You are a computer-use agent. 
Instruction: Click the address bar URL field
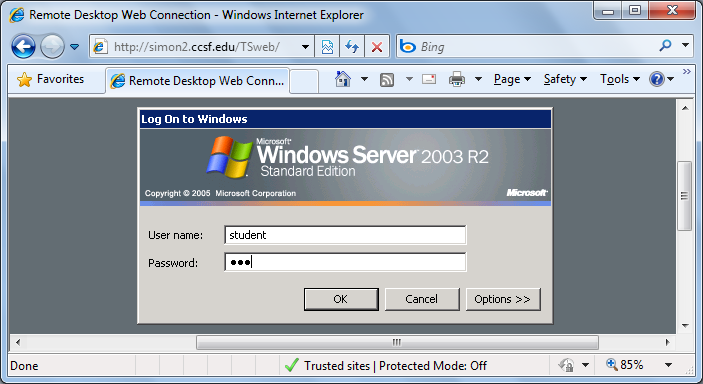[202, 47]
